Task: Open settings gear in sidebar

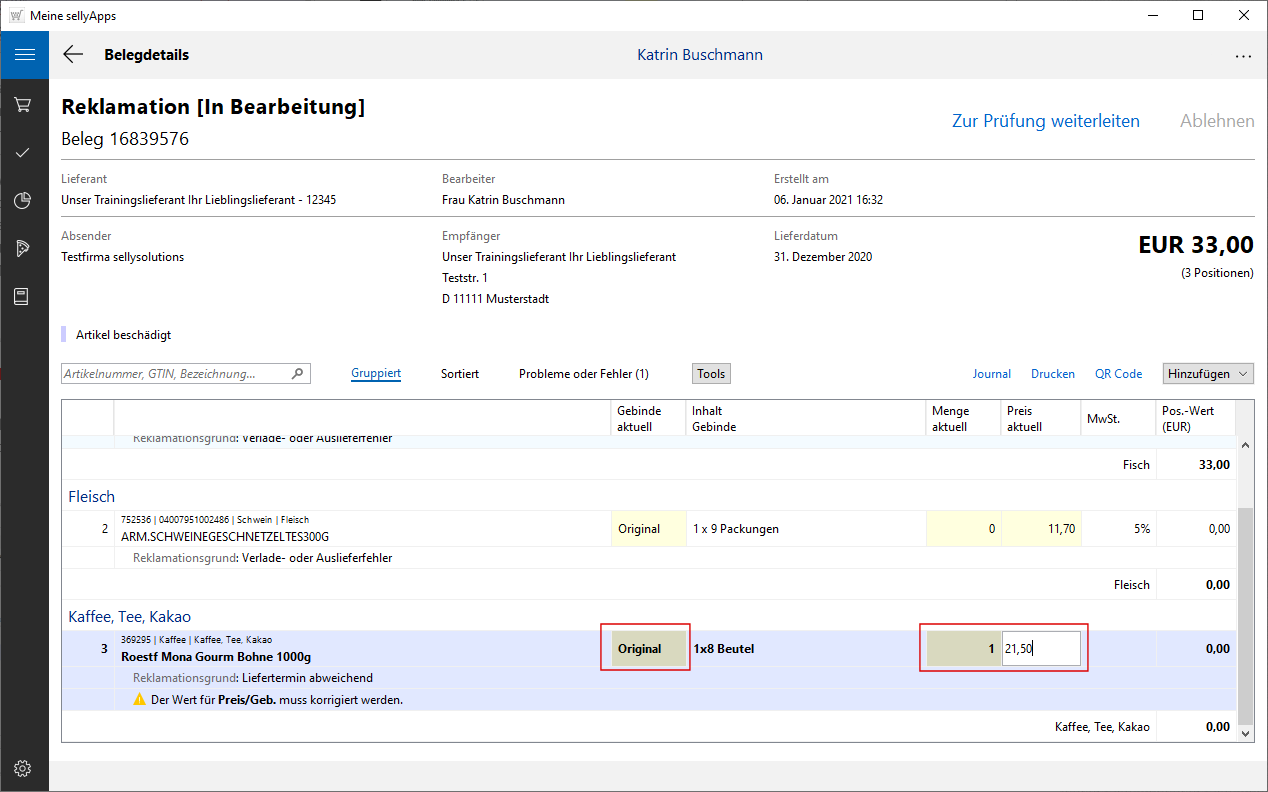Action: (24, 768)
